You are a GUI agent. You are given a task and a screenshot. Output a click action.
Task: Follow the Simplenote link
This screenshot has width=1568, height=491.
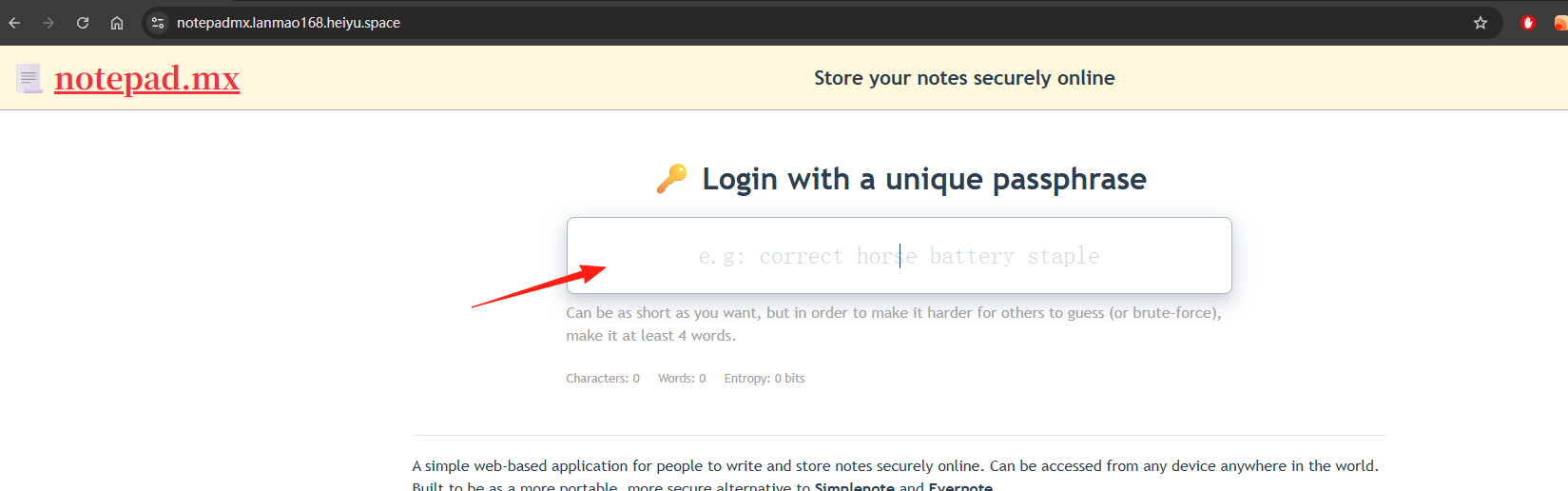point(855,486)
